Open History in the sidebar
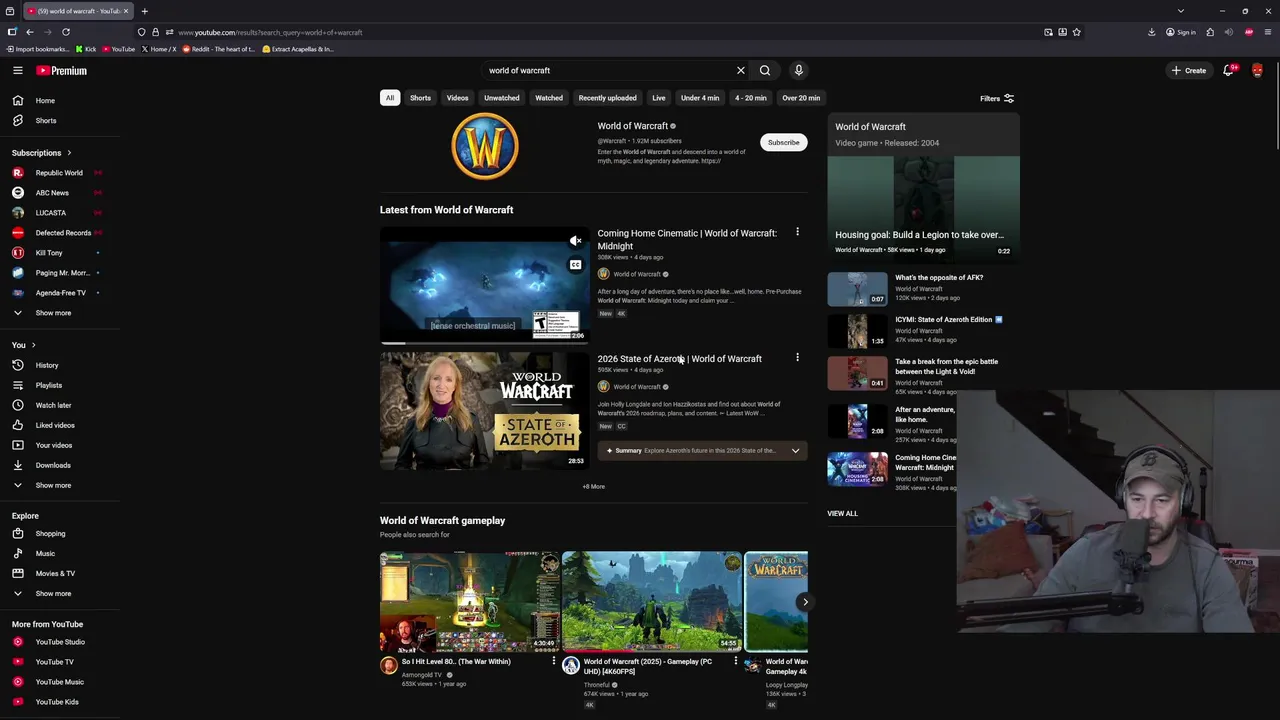 (x=47, y=365)
